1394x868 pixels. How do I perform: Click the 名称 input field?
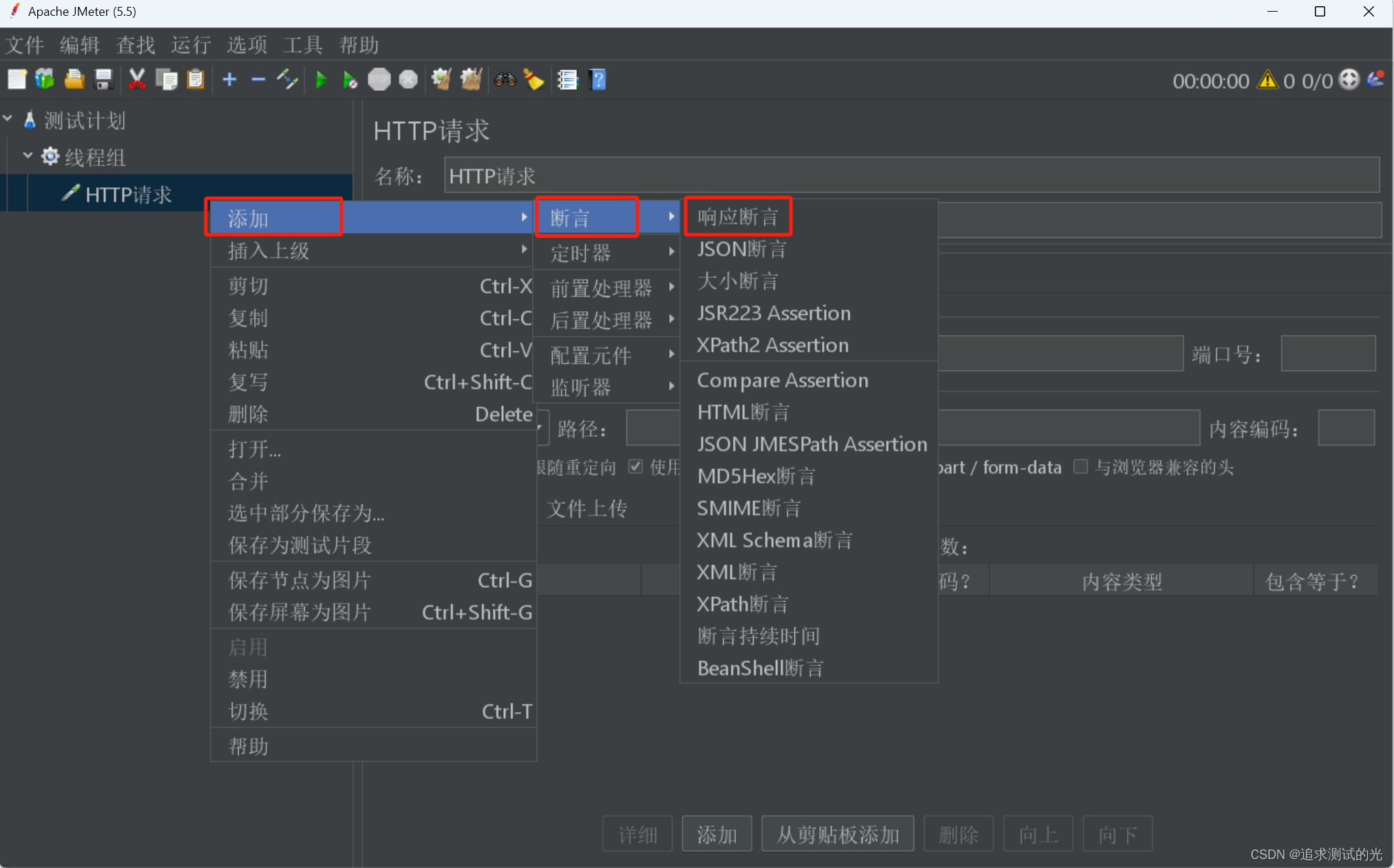pos(911,176)
